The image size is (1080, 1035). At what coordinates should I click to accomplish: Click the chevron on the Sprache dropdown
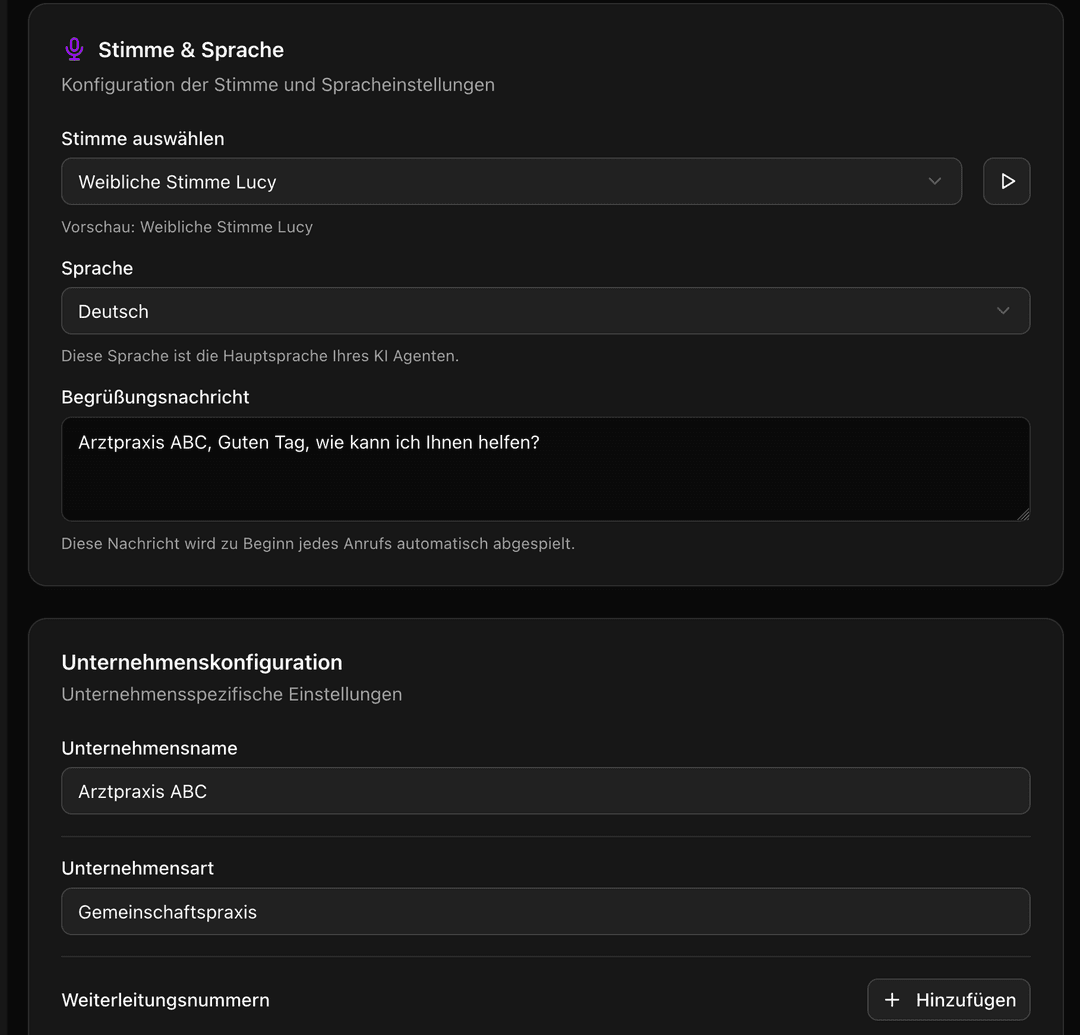tap(1002, 311)
